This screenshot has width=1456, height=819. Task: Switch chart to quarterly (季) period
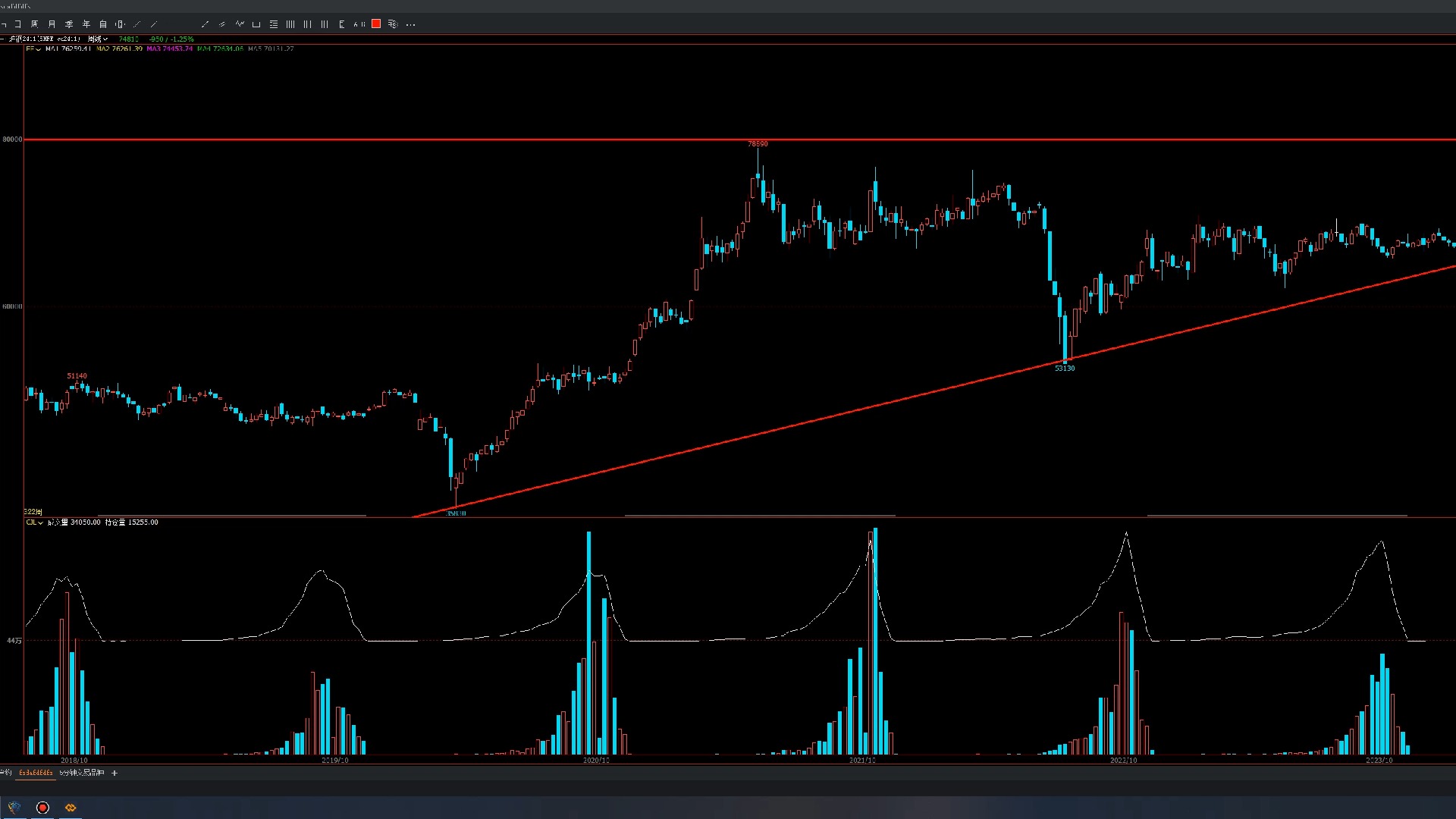coord(69,24)
